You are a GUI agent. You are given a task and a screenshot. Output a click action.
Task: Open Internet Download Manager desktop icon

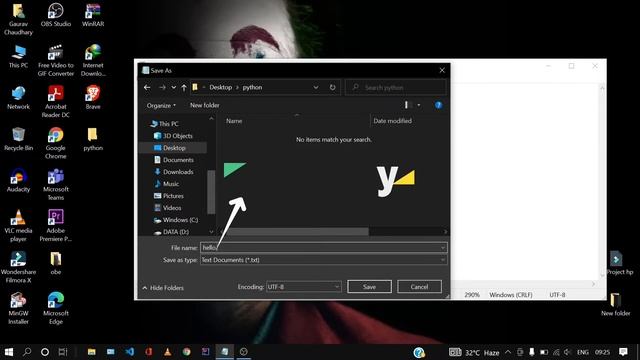93,60
